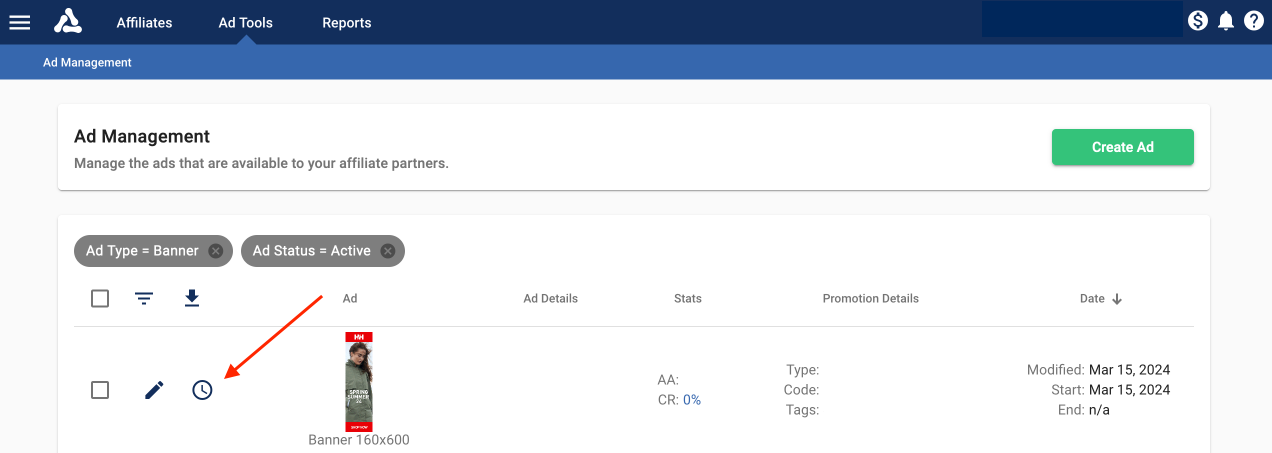Click the company logo icon

coord(68,21)
